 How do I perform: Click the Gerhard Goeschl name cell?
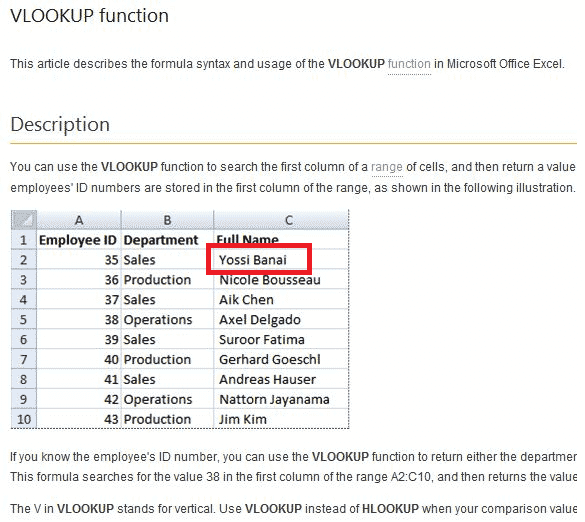281,359
